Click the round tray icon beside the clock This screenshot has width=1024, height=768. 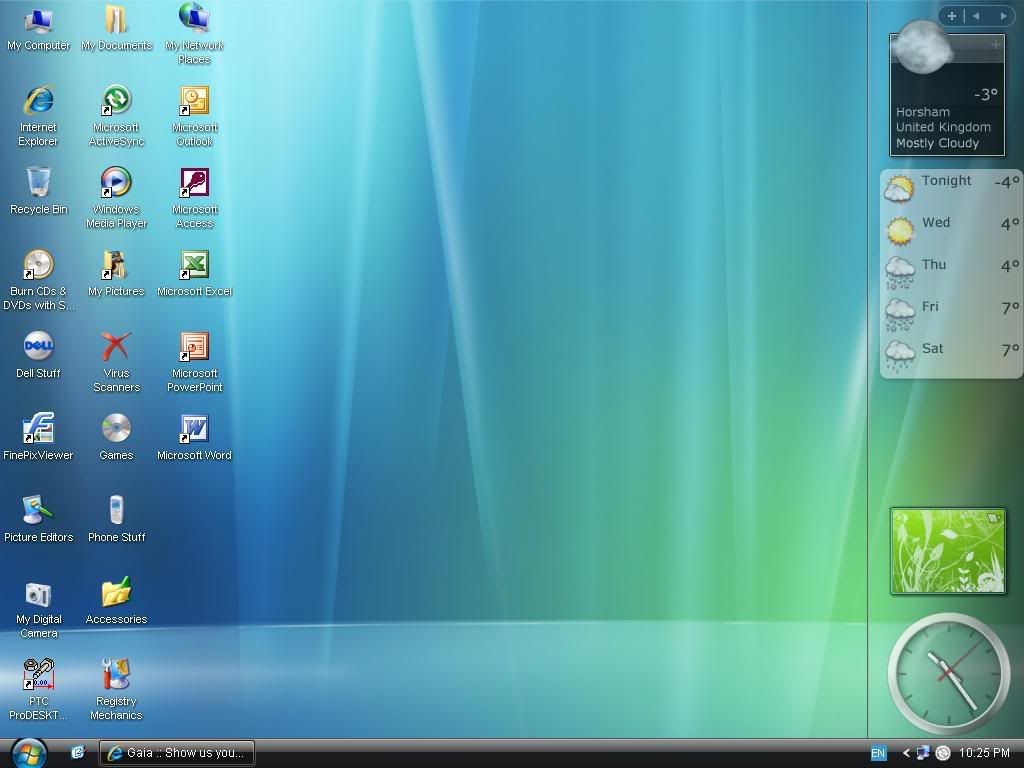(x=942, y=753)
